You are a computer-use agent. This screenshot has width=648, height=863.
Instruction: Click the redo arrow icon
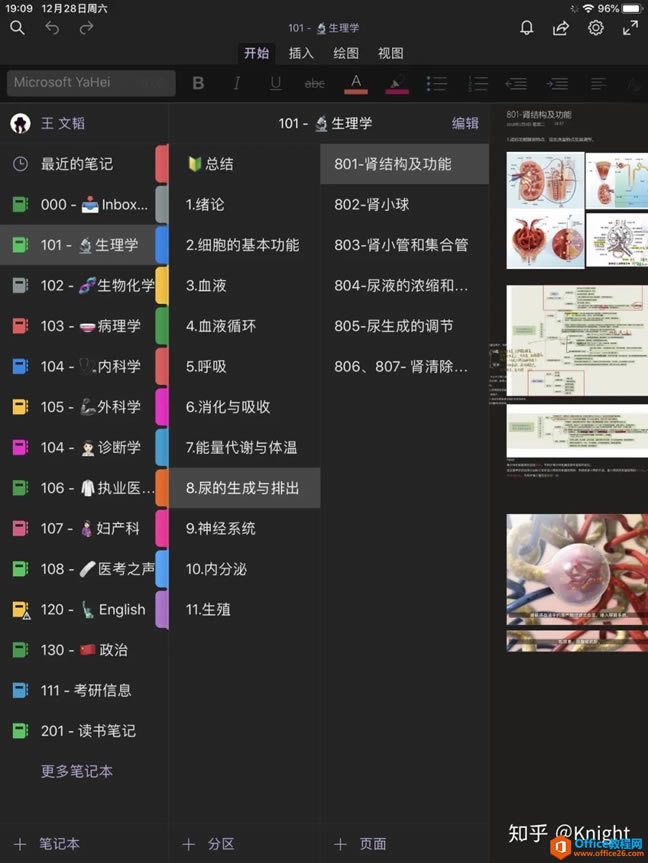tap(86, 28)
